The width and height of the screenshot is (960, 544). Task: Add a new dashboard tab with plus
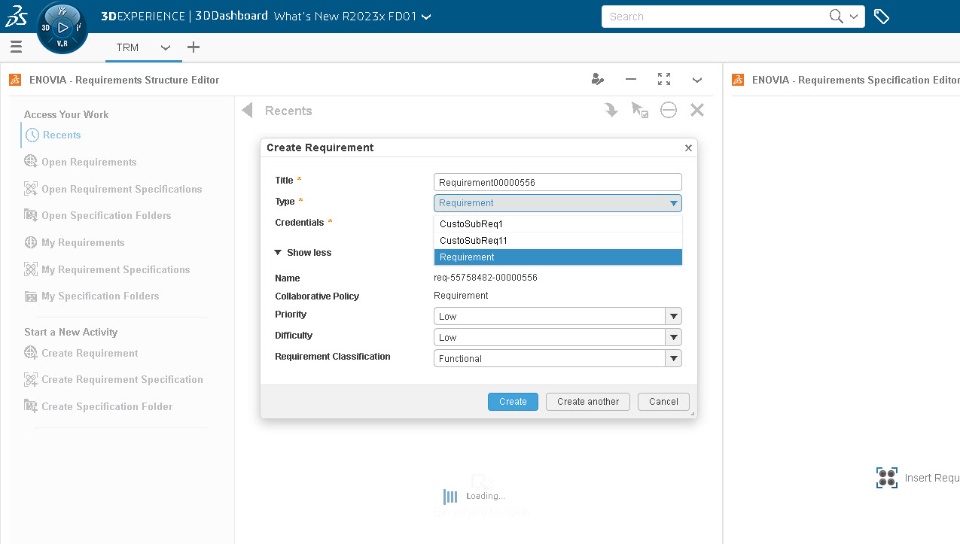point(193,47)
